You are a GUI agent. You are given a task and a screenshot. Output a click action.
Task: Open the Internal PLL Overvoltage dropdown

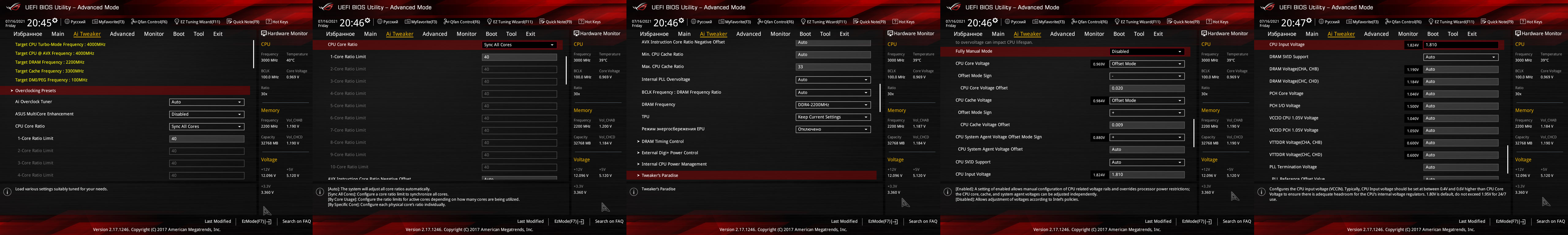(833, 80)
